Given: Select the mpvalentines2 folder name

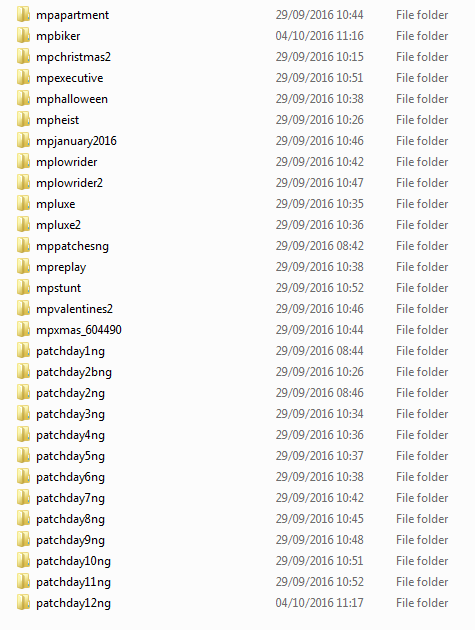Looking at the screenshot, I should pyautogui.click(x=74, y=309).
